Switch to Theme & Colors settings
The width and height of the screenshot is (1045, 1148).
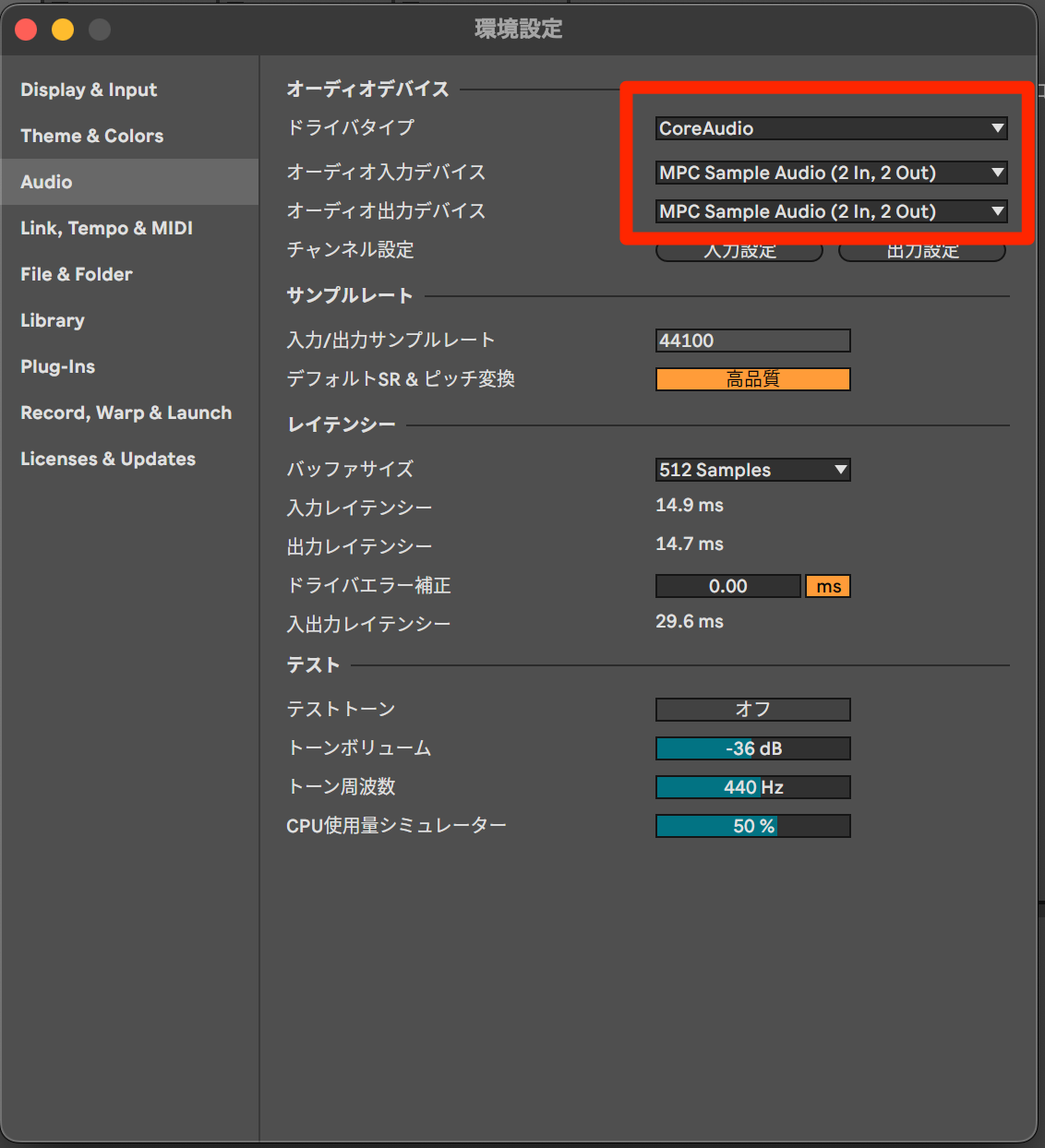tap(91, 136)
